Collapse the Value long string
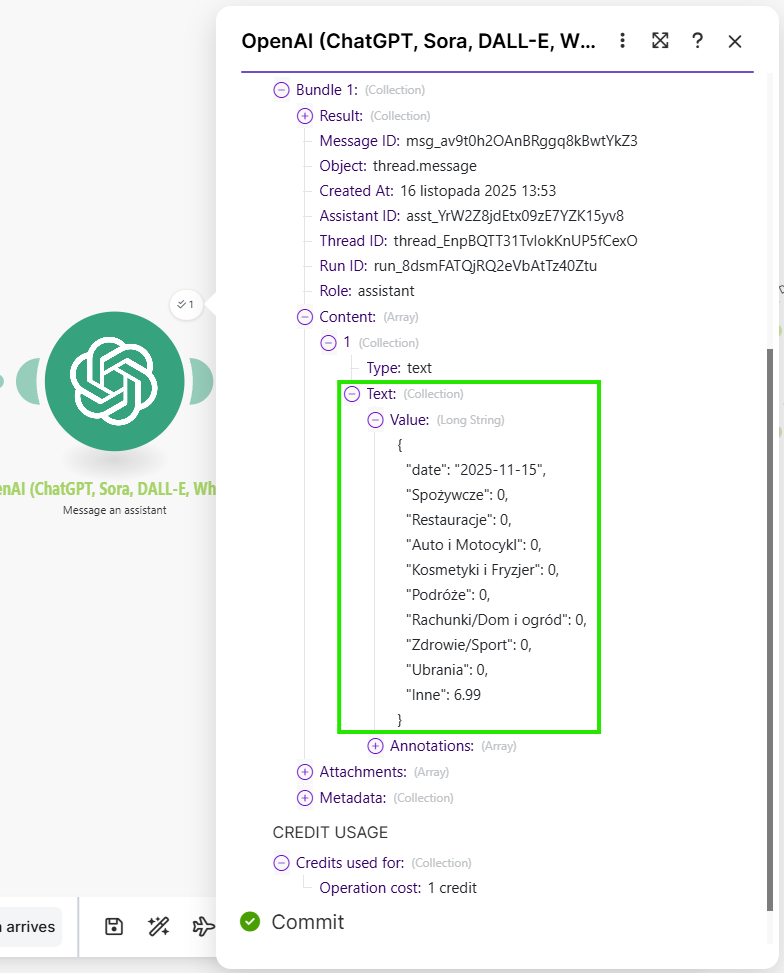The height and width of the screenshot is (973, 784). tap(376, 420)
